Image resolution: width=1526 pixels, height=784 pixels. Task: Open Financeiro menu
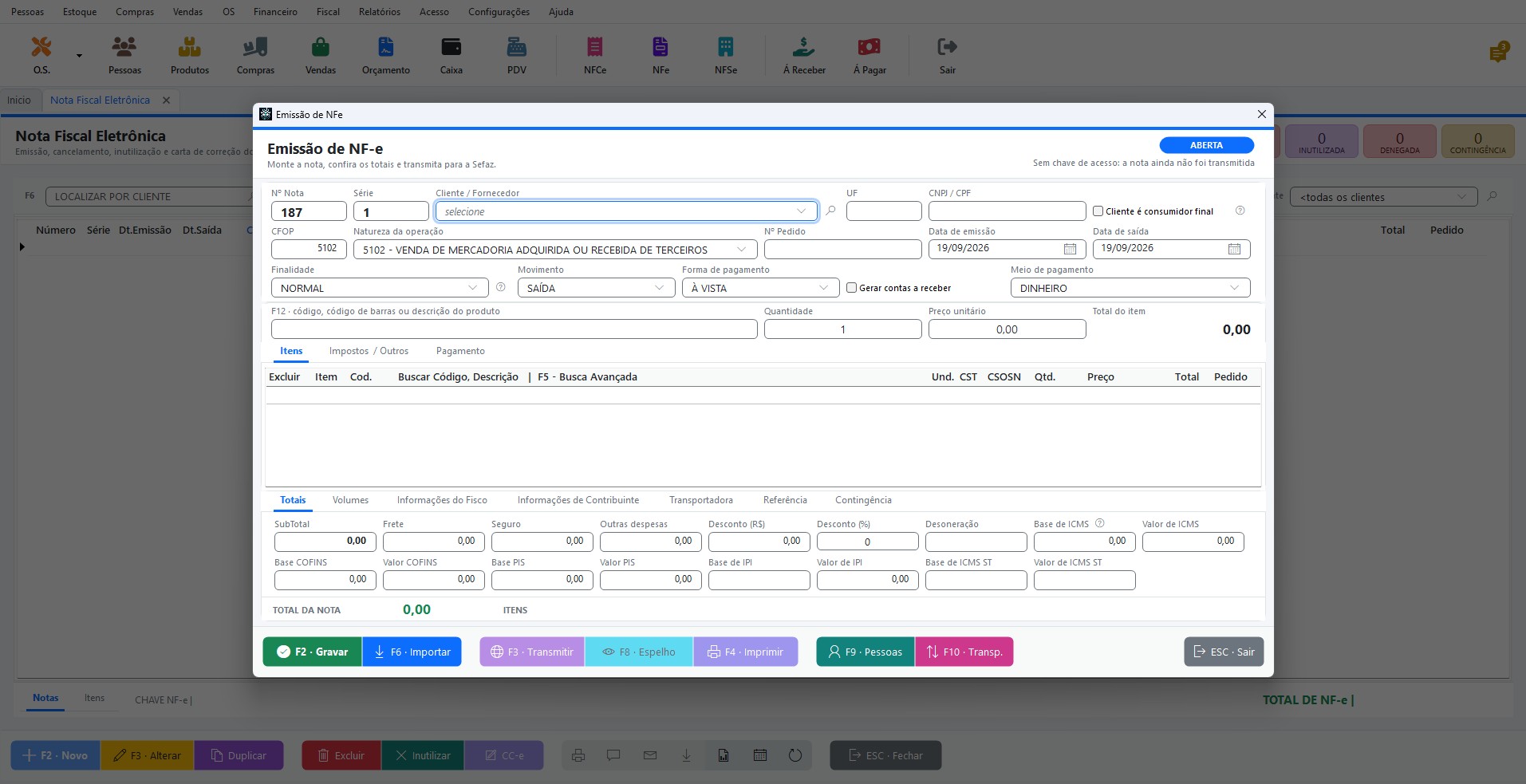pyautogui.click(x=275, y=12)
